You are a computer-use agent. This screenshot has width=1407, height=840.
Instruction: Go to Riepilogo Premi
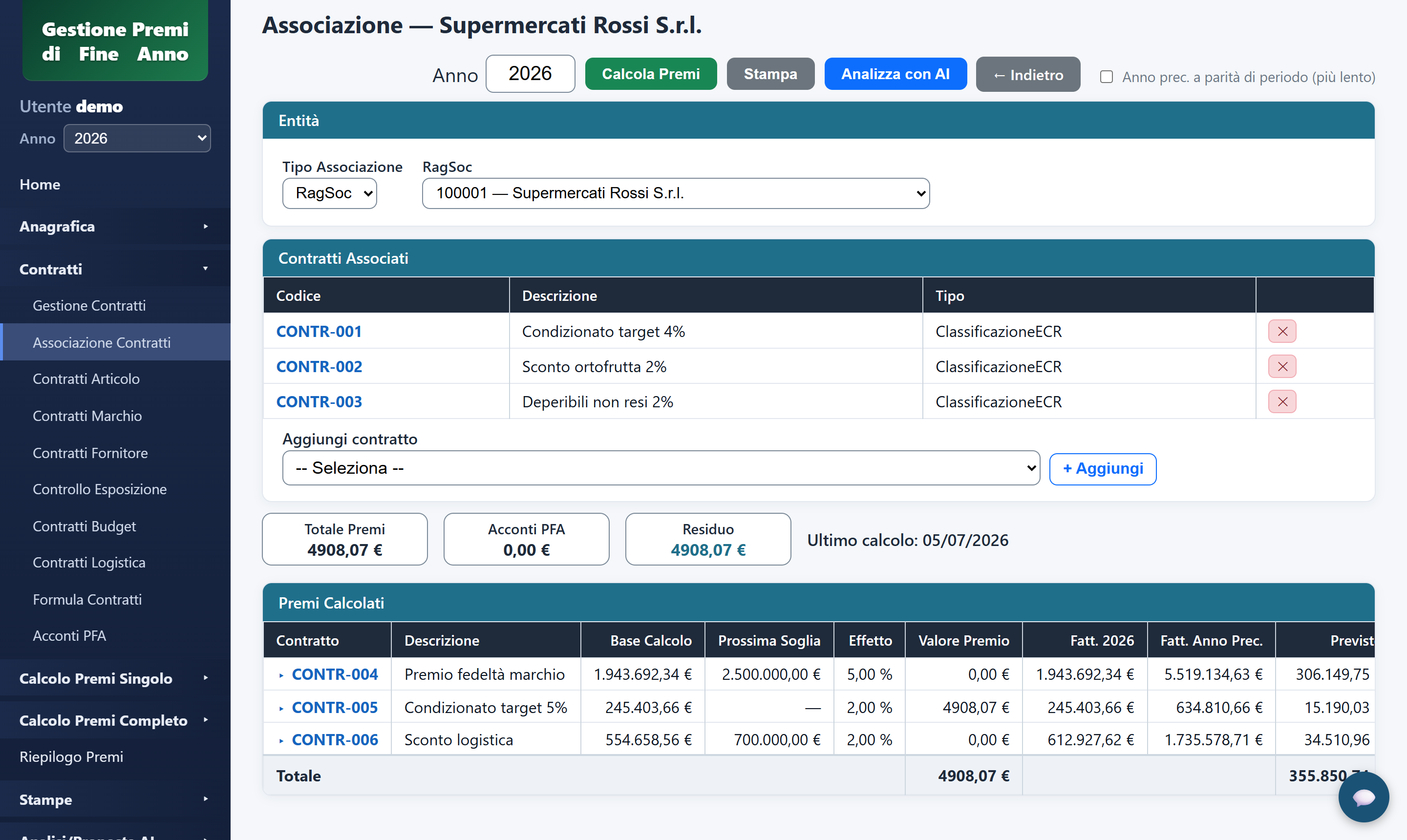click(x=71, y=757)
